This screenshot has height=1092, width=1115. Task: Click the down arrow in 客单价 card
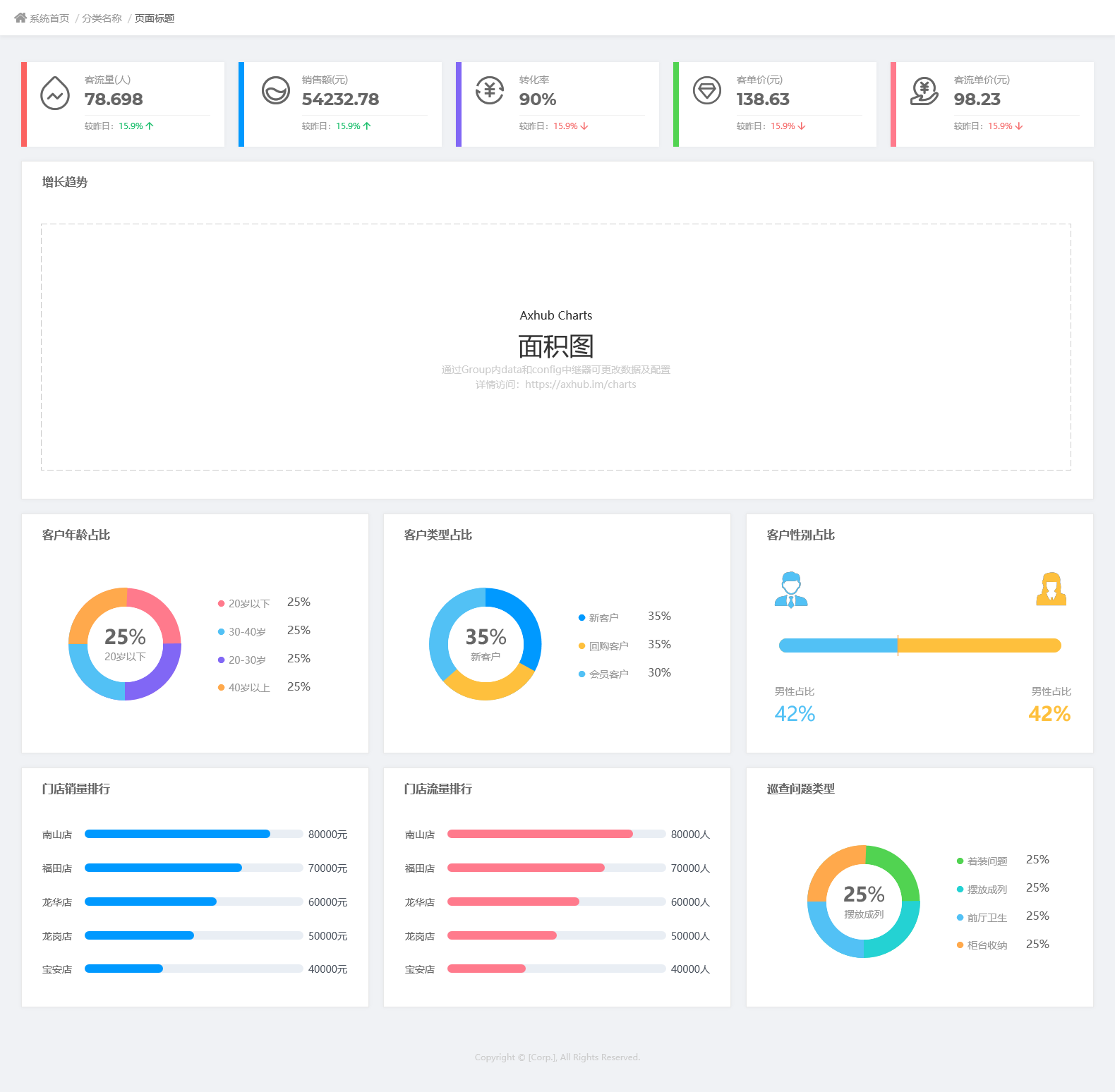802,126
